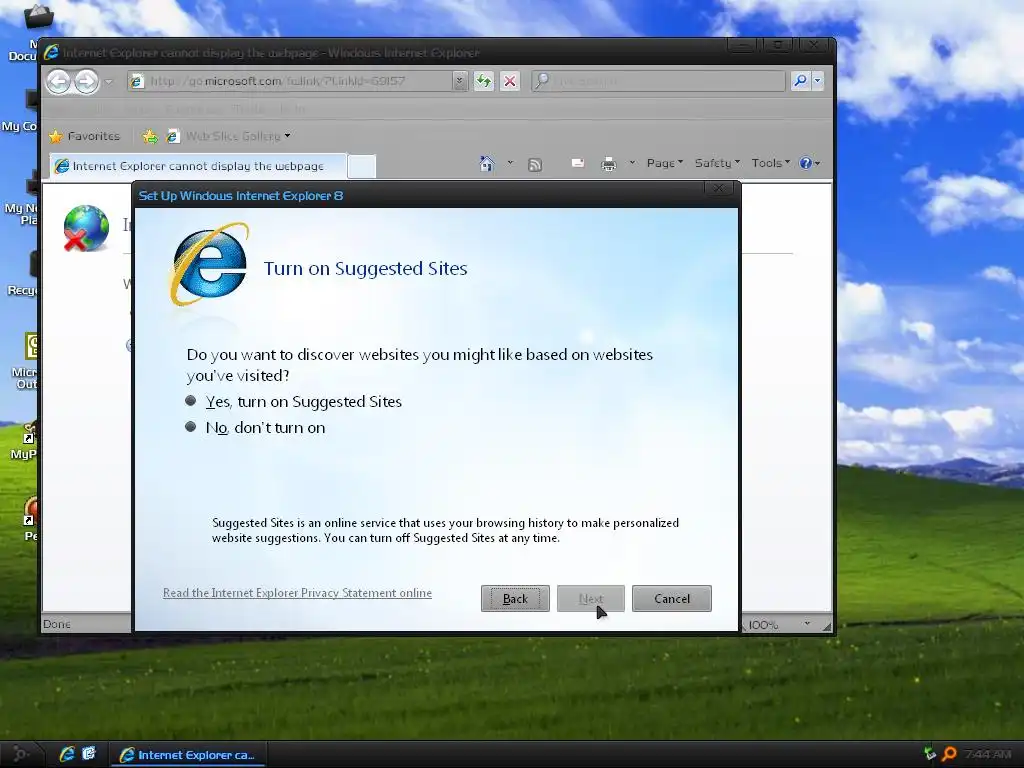
Task: Click the Internet Explorer logo in dialog
Action: click(210, 264)
